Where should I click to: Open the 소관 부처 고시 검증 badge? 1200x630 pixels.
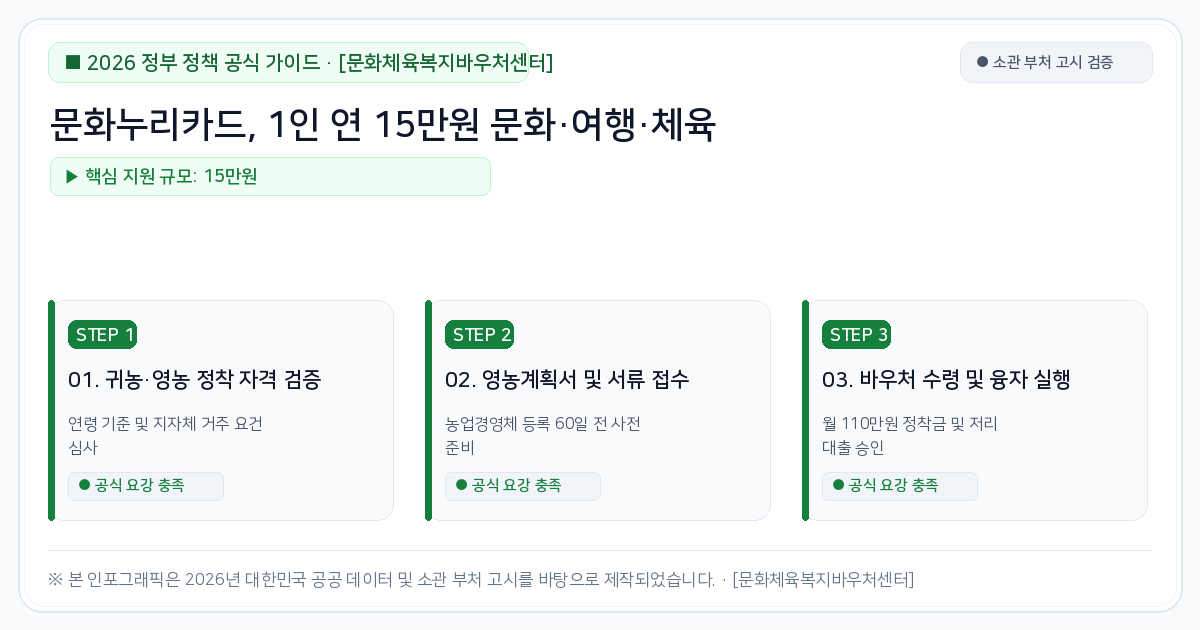[1056, 62]
